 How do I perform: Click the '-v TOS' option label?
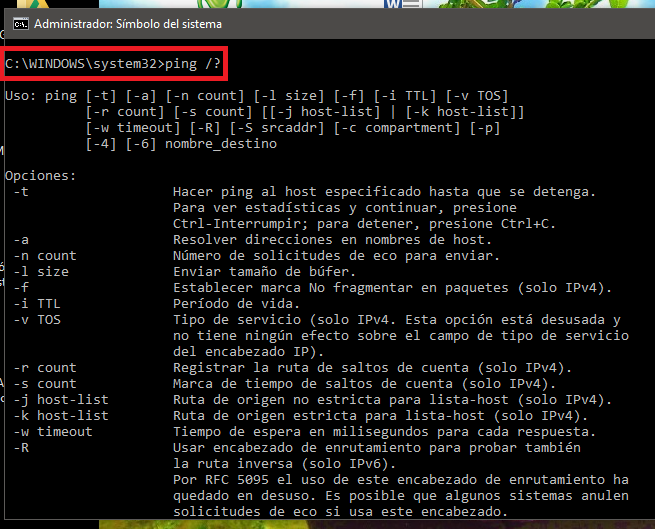click(37, 320)
